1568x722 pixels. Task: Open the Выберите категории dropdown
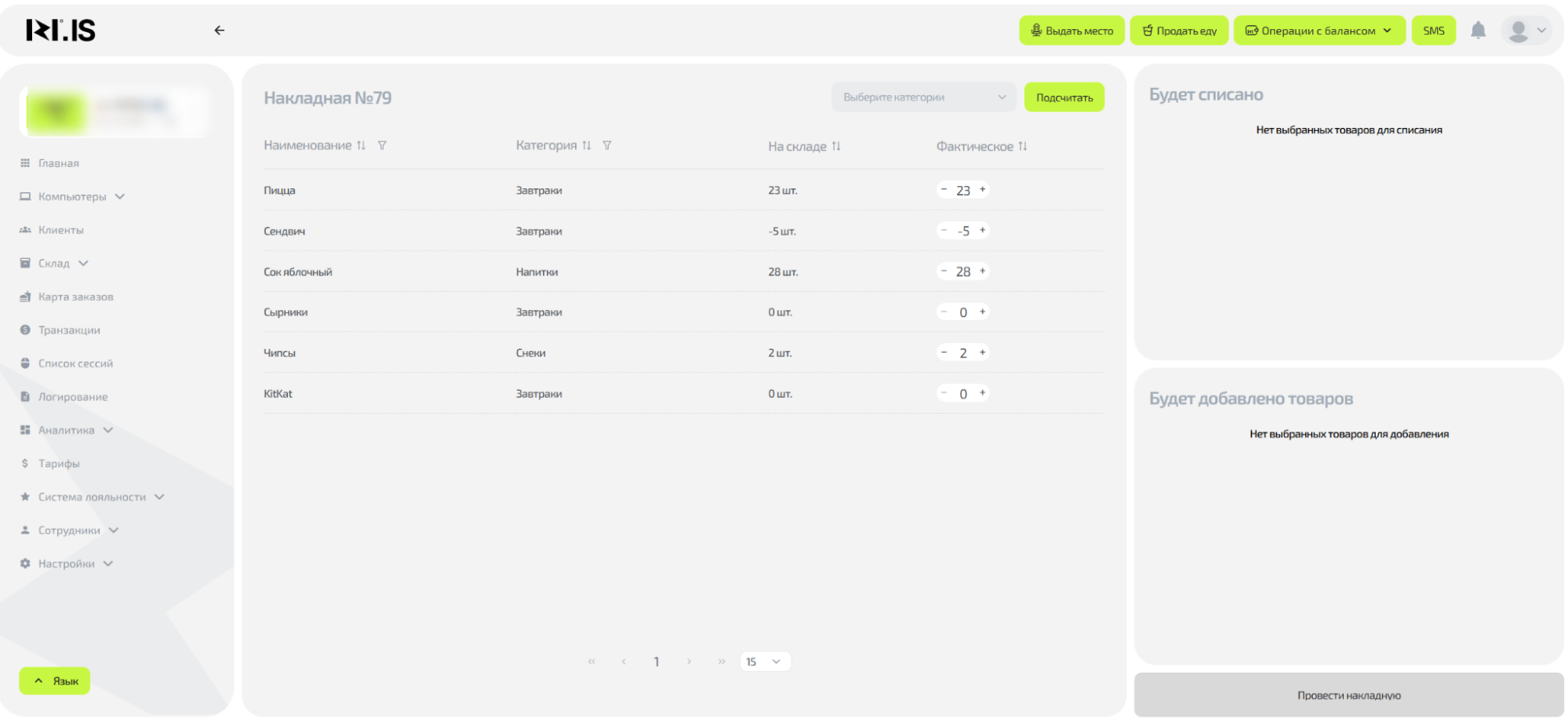pos(923,97)
